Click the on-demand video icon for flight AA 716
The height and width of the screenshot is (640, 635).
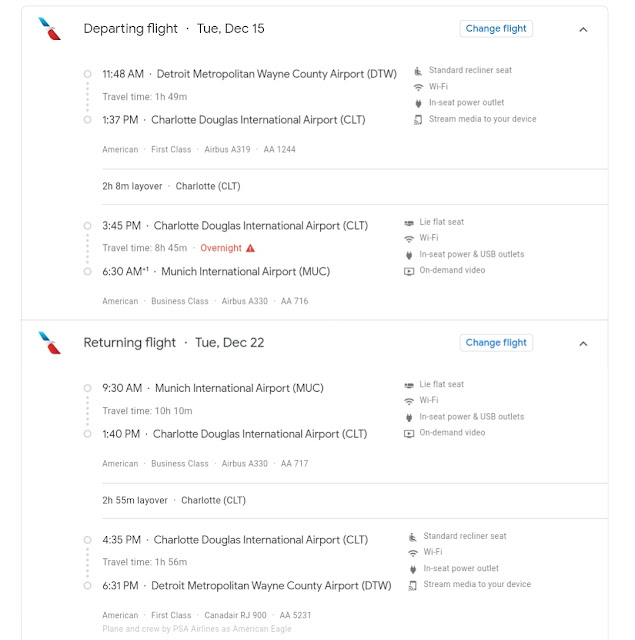tap(409, 271)
